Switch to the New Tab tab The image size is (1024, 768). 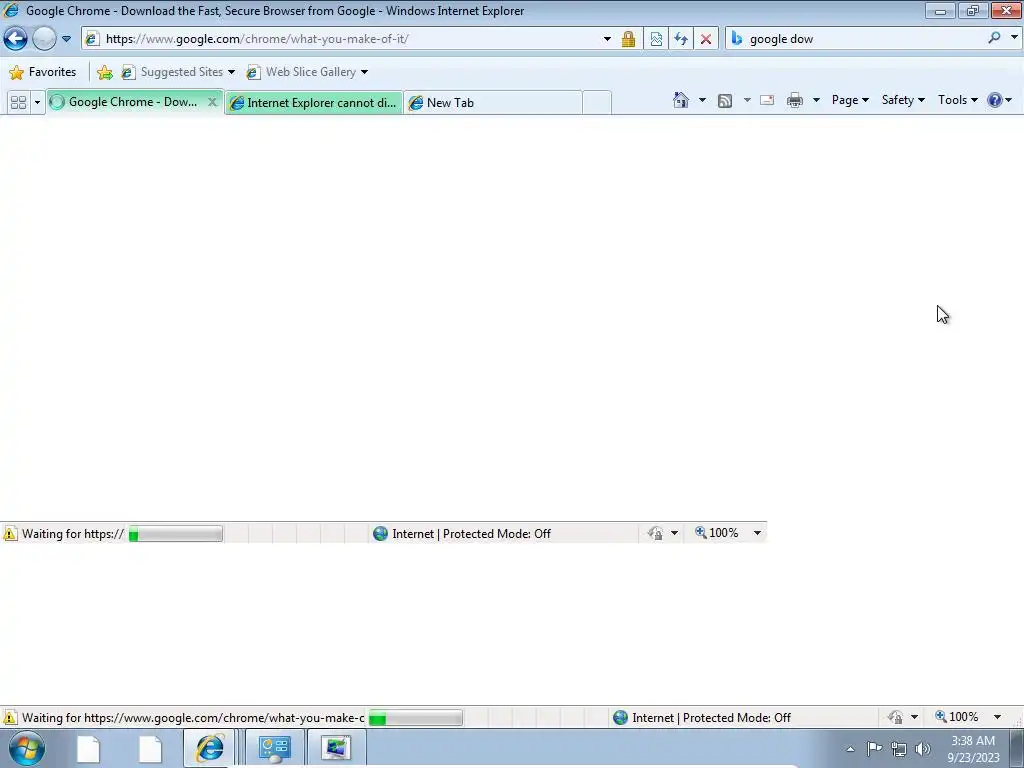492,103
